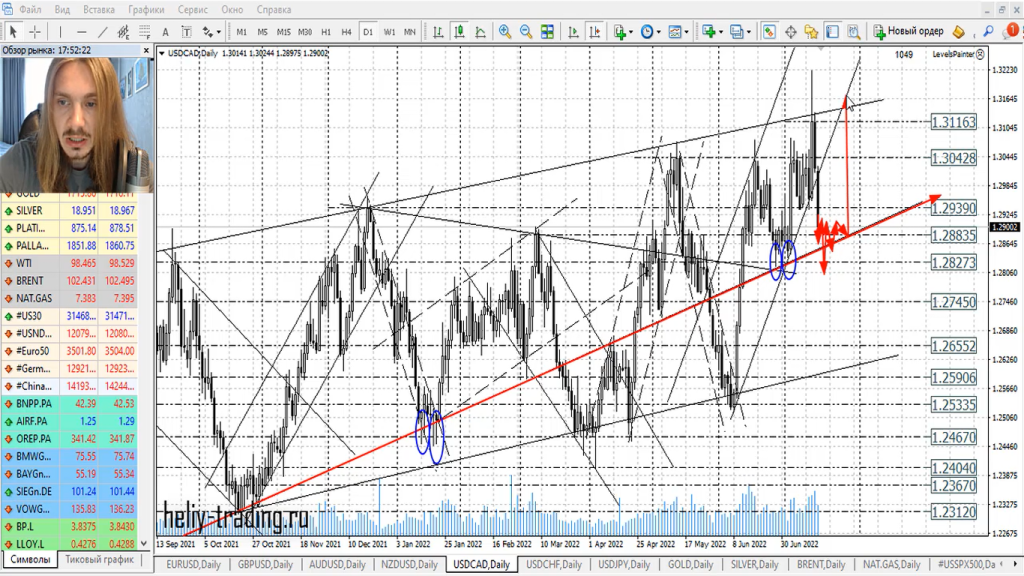The image size is (1024, 576).
Task: Click the Новый ордер button
Action: tap(908, 32)
